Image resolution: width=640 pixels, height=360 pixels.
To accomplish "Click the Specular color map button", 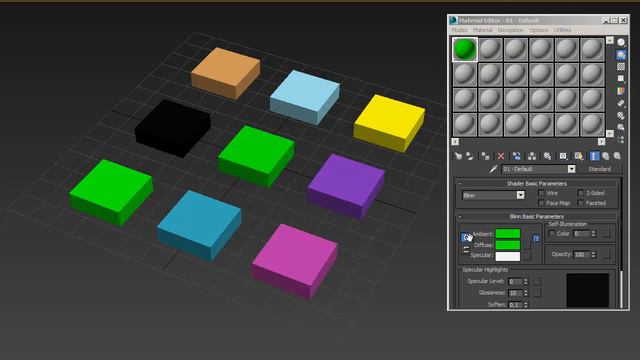I will [x=527, y=256].
